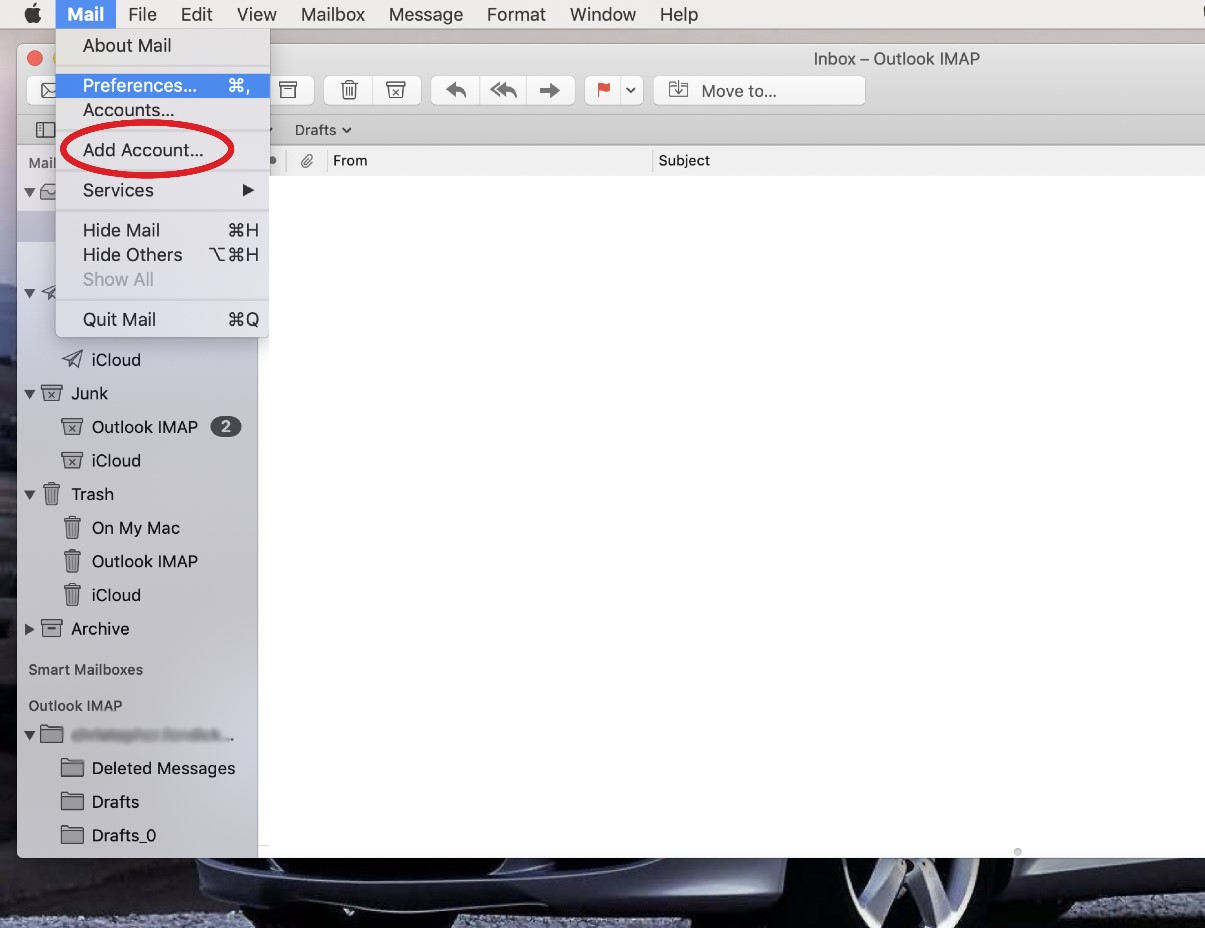This screenshot has width=1205, height=928.
Task: Open the Help menu
Action: tap(679, 14)
